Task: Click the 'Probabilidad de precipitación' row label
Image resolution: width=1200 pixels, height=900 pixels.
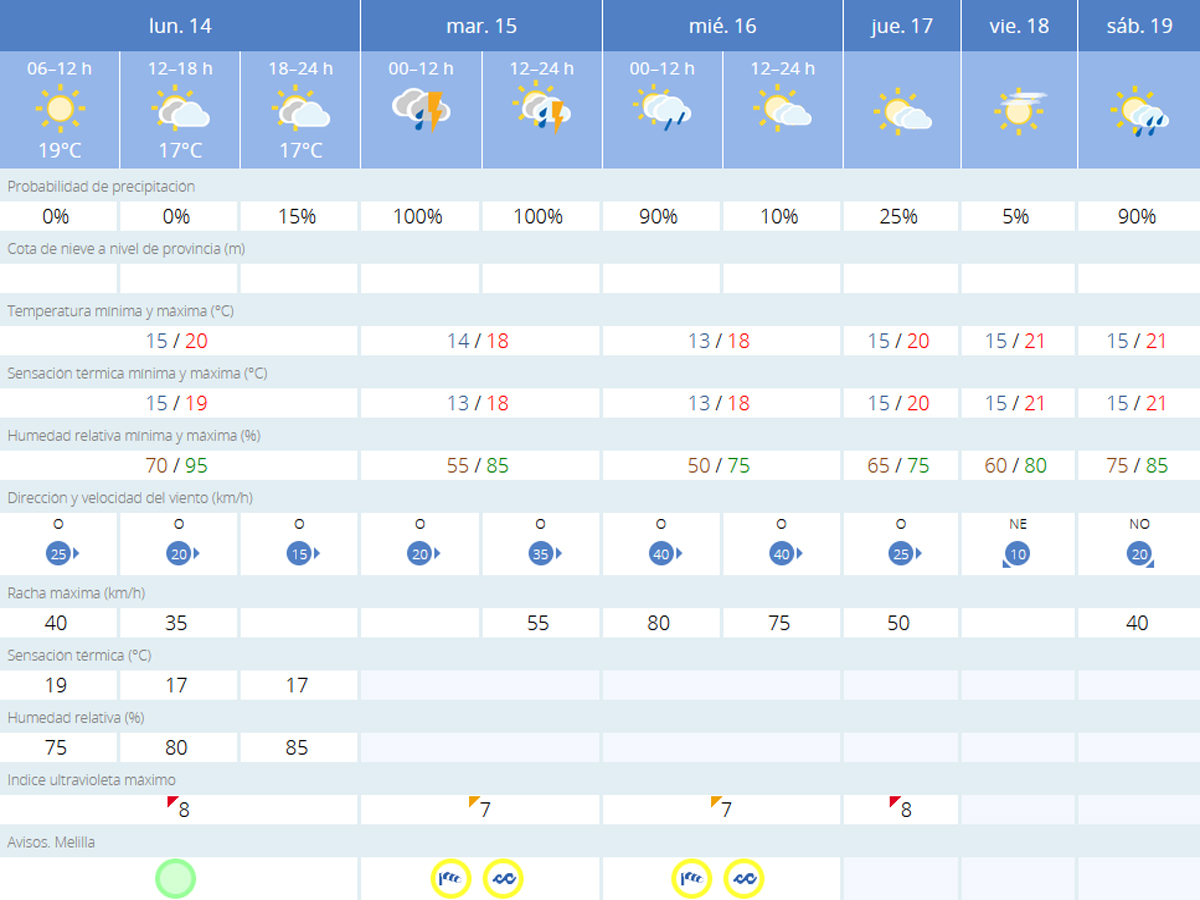Action: coord(101,187)
